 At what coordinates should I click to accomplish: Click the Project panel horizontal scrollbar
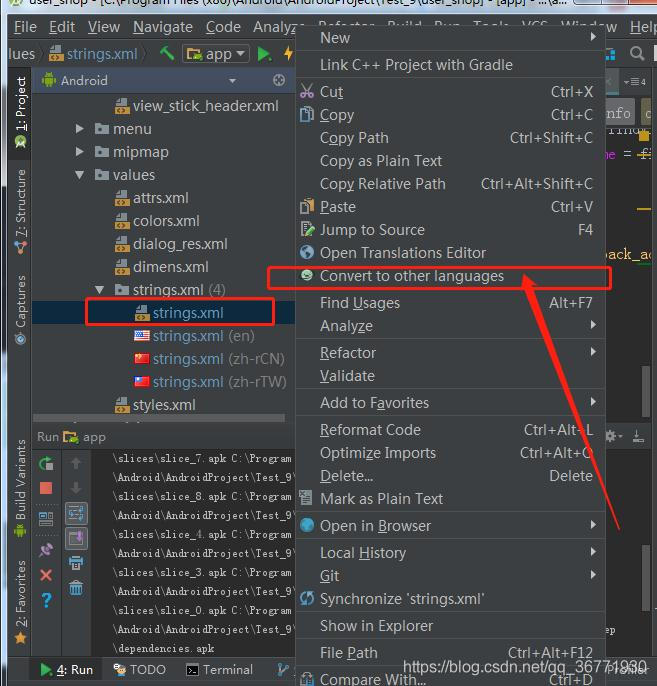pos(159,418)
